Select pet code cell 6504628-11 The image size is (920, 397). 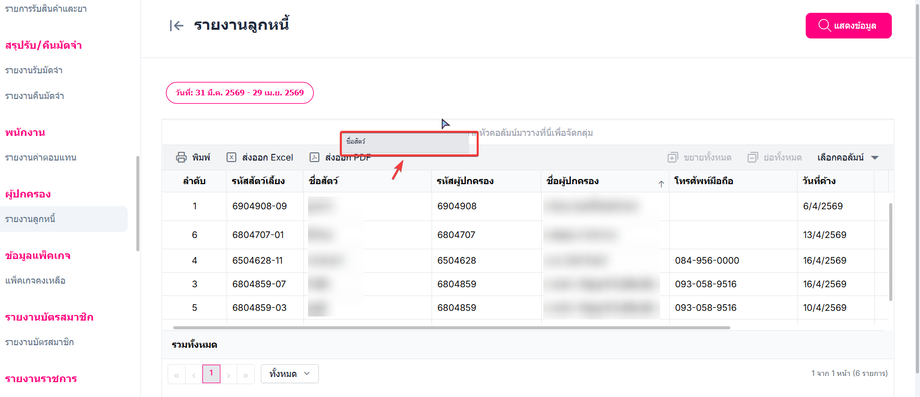tap(265, 260)
